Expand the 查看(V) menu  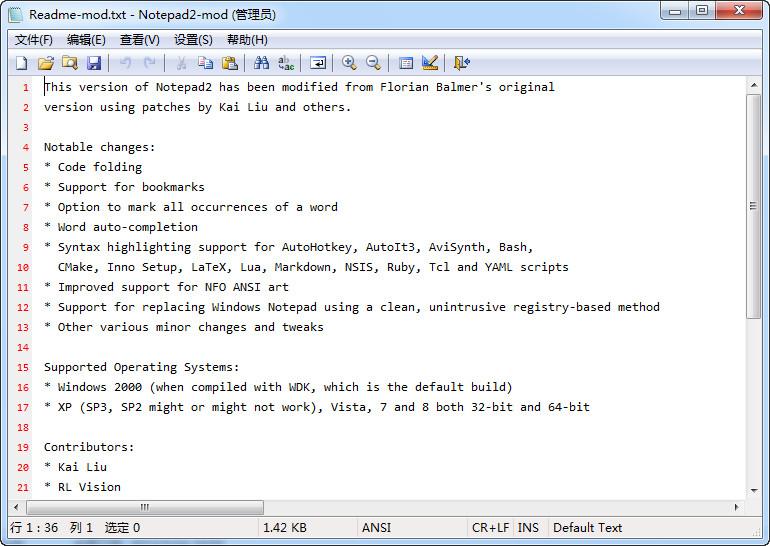coord(139,40)
